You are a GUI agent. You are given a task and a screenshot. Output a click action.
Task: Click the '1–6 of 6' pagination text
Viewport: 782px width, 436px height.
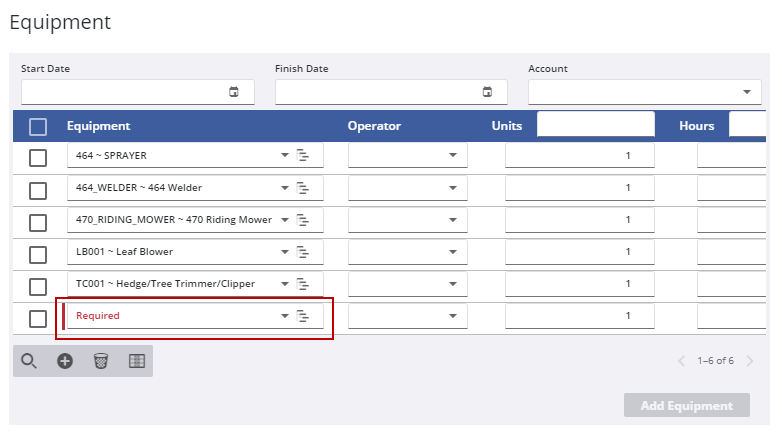pos(715,361)
